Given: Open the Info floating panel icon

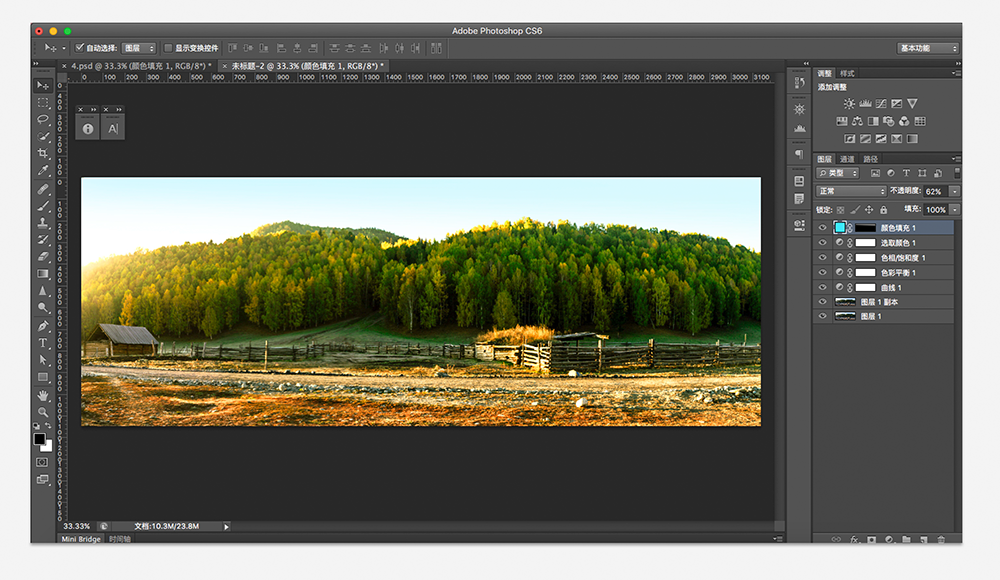Looking at the screenshot, I should click(88, 129).
